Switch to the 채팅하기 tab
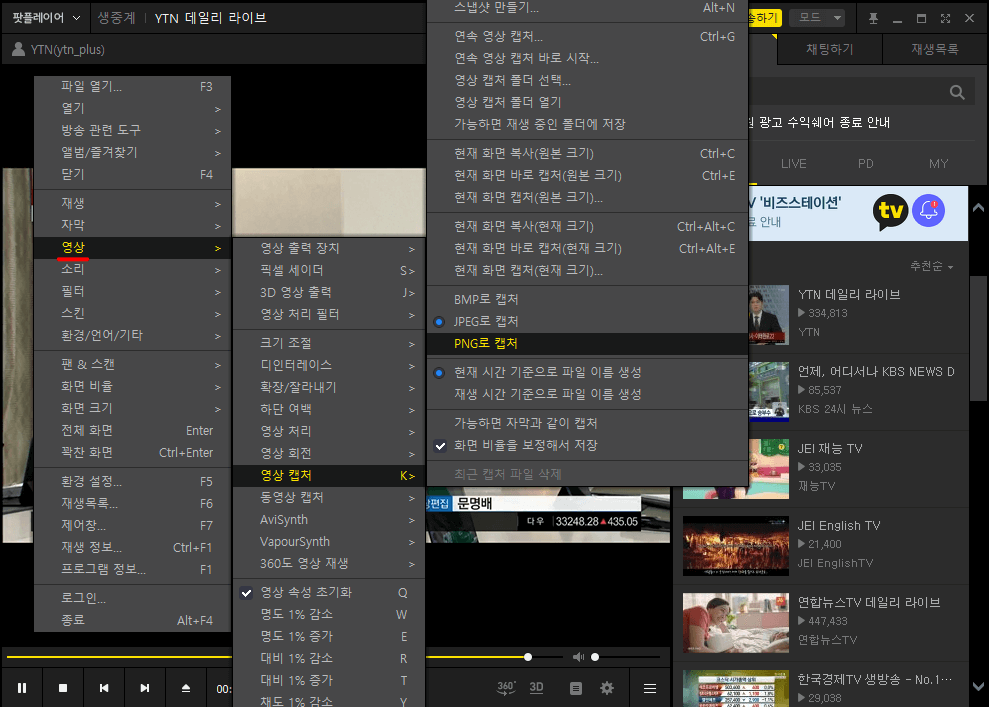Viewport: 989px width, 707px height. coord(829,49)
